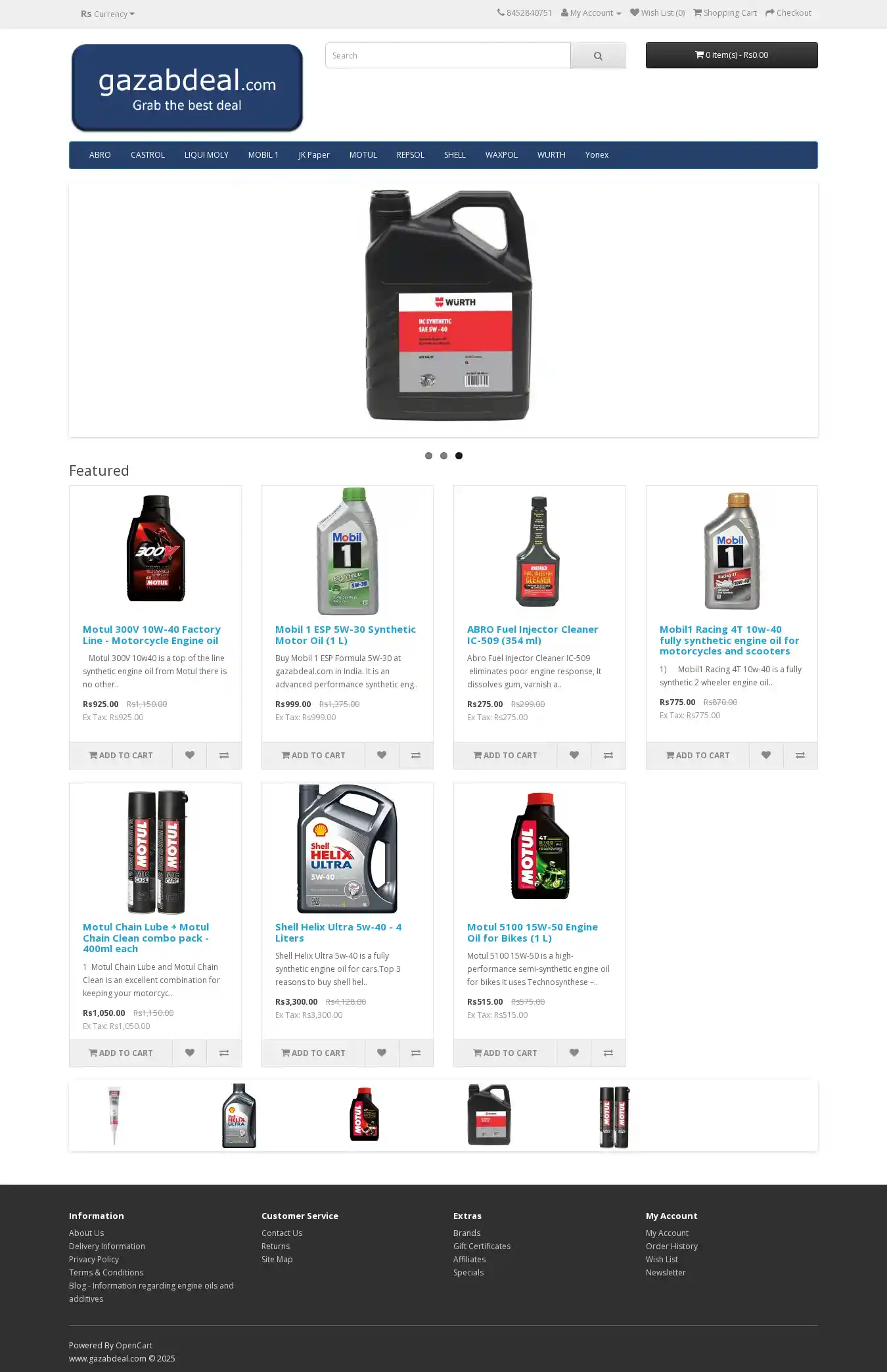This screenshot has height=1372, width=887.
Task: Add ABRO Fuel Injector Cleaner to wishlist
Action: pos(574,756)
